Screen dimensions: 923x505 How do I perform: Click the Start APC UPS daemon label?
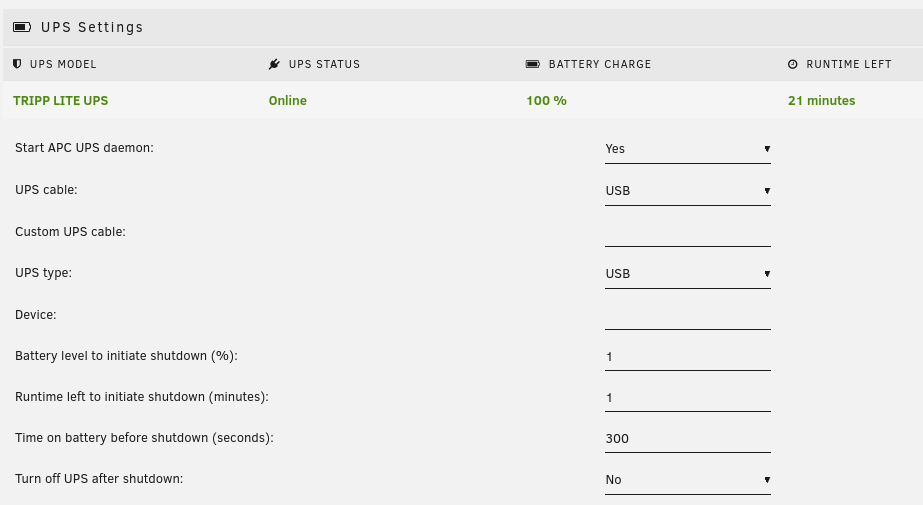(84, 148)
